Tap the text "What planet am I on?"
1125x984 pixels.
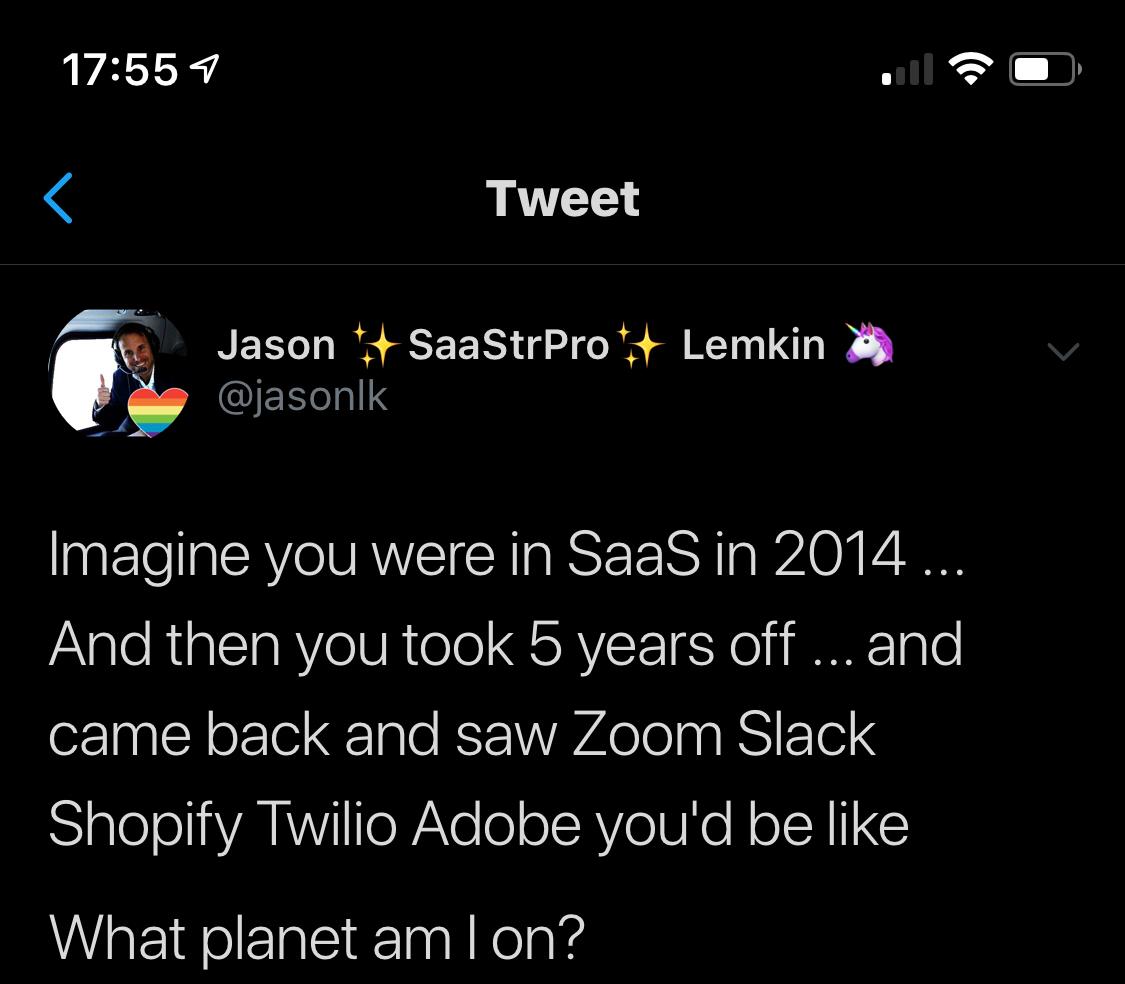316,937
